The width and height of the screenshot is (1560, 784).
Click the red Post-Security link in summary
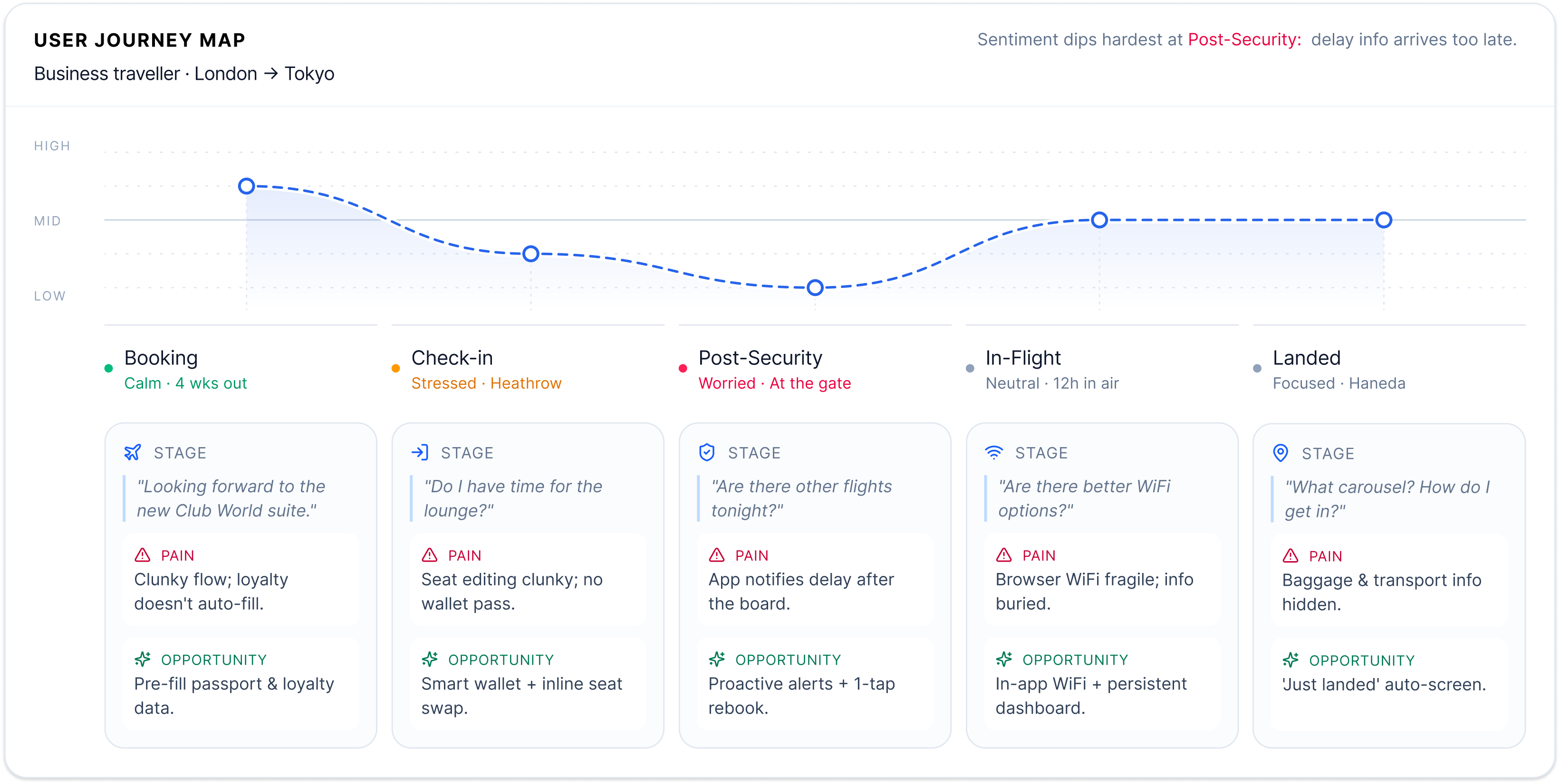coord(1244,40)
